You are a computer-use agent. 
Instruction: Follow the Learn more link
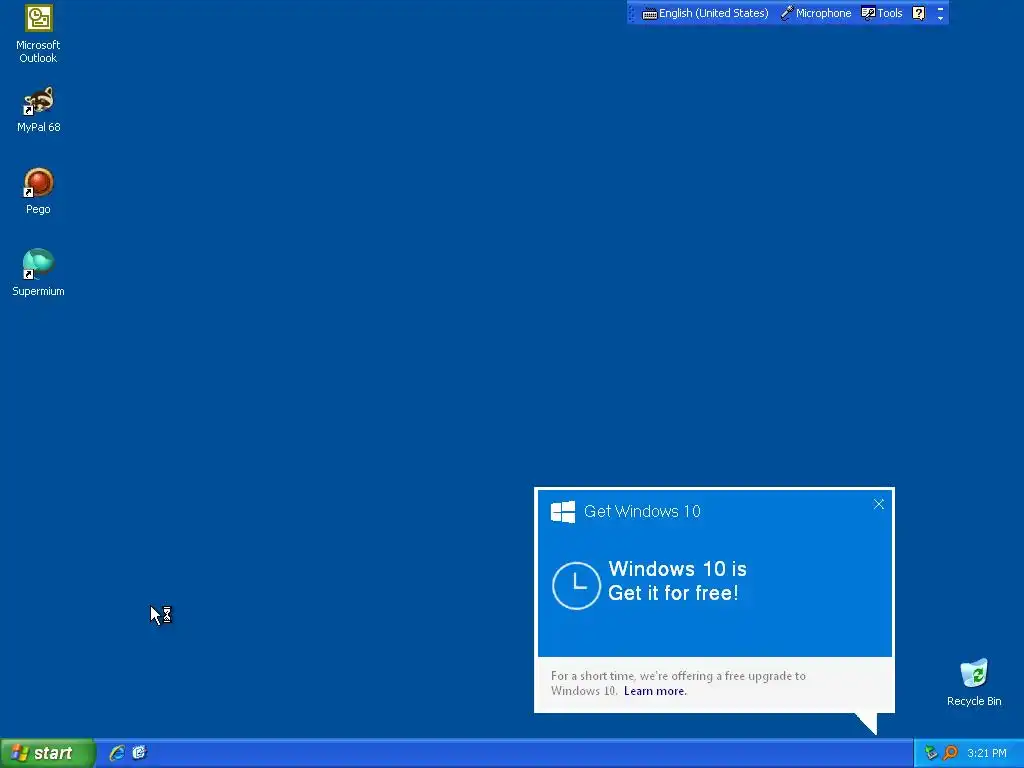click(x=655, y=691)
